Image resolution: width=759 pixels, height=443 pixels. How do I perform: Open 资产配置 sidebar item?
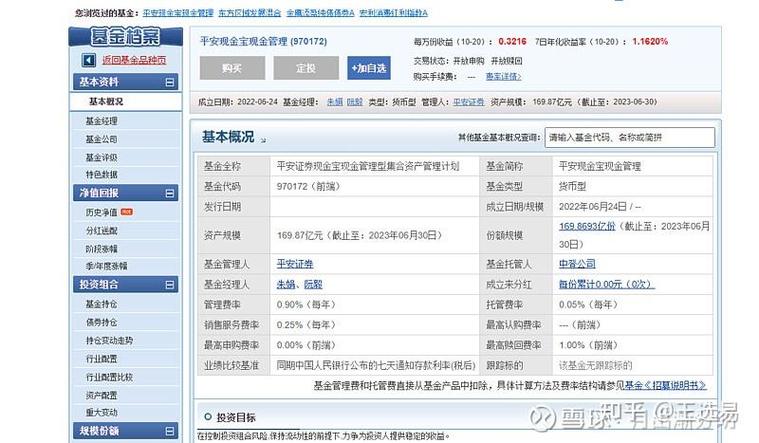[102, 395]
